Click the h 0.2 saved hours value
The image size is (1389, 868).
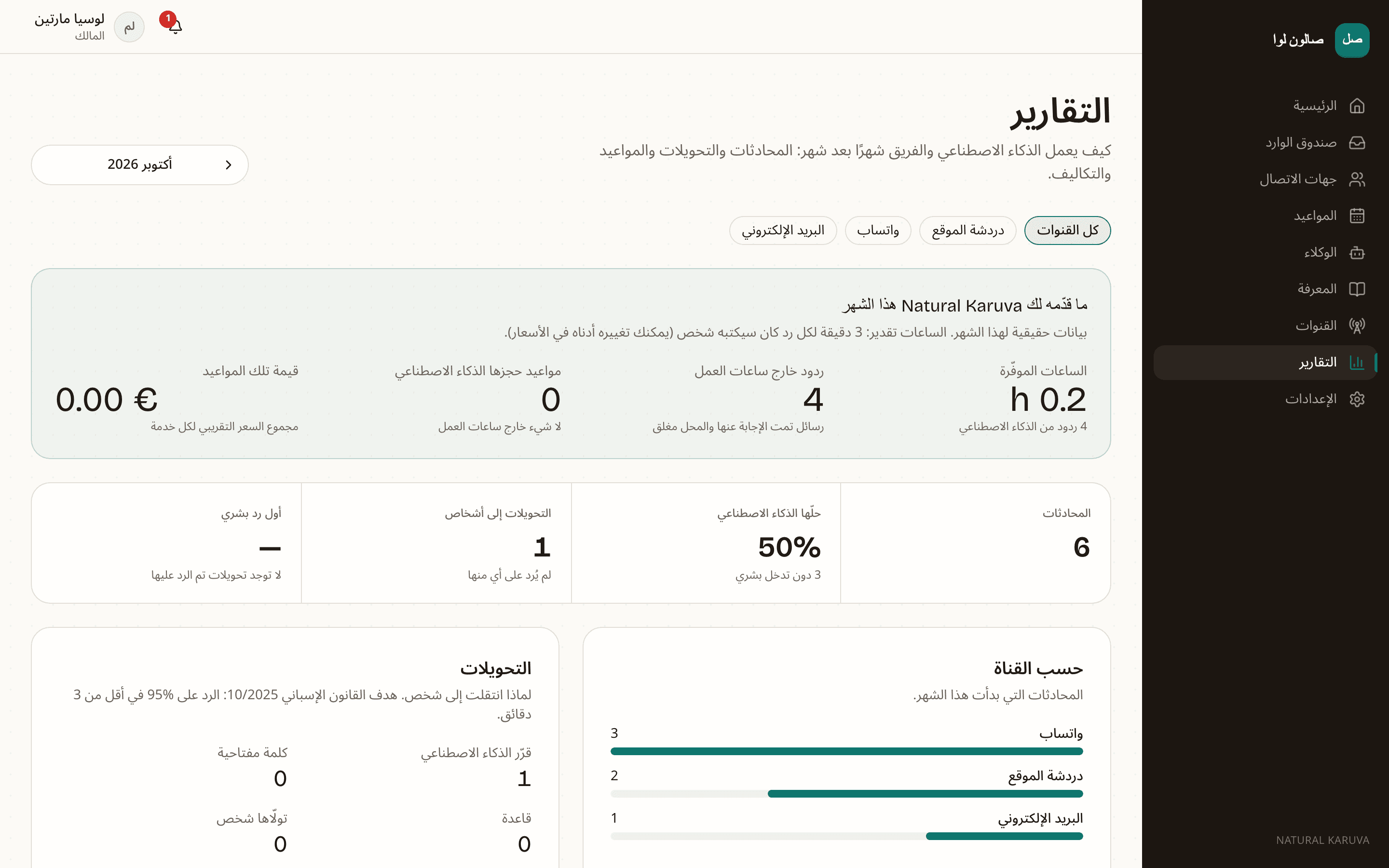click(x=1048, y=400)
